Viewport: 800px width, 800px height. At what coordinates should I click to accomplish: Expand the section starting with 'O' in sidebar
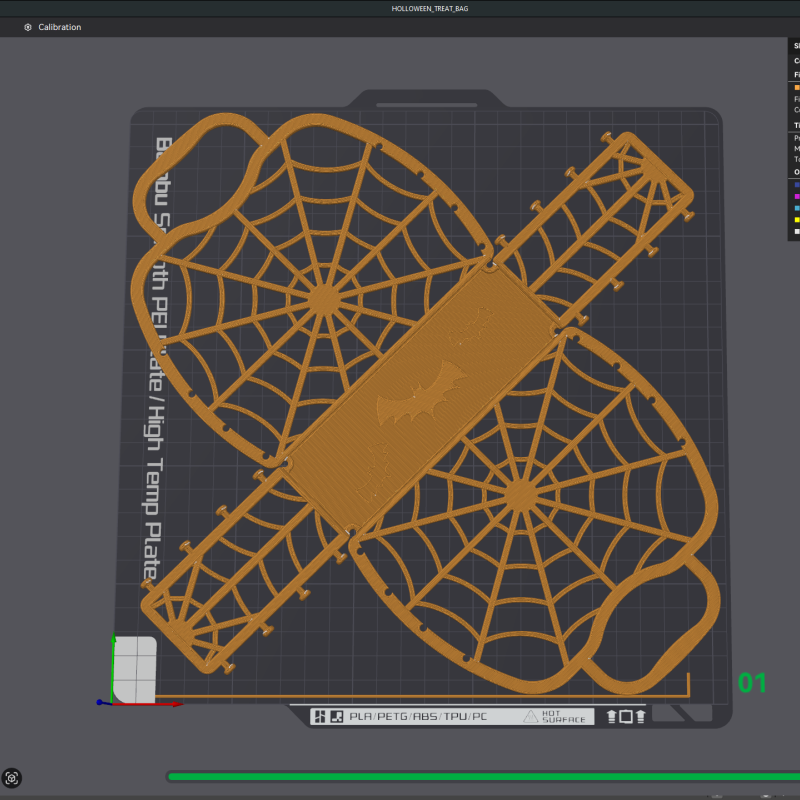(x=795, y=171)
